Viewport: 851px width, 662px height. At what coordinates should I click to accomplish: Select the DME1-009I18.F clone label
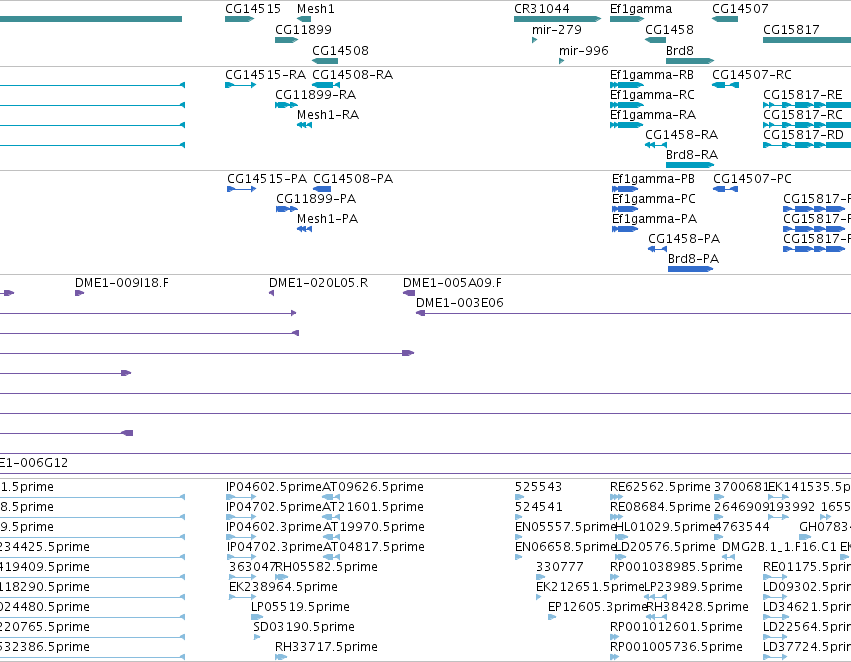(122, 283)
